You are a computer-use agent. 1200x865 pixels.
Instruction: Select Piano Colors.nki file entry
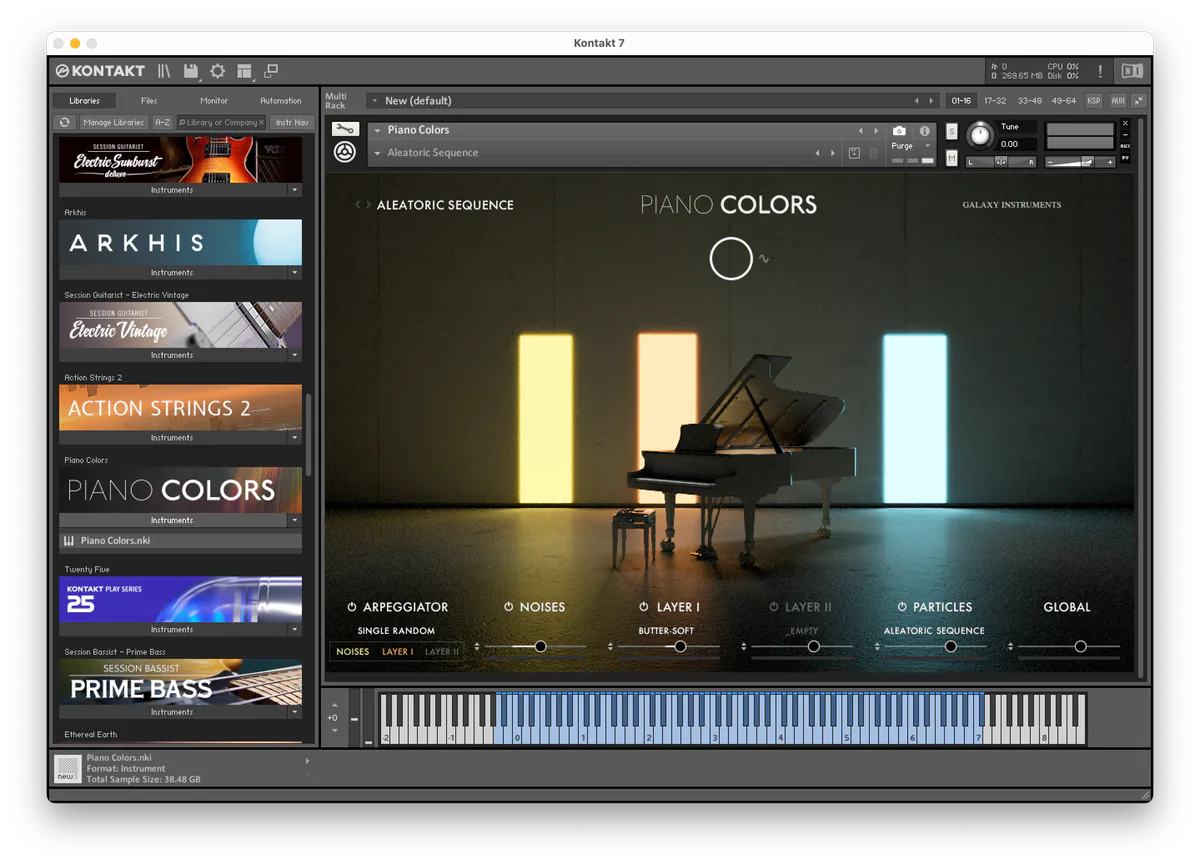pyautogui.click(x=180, y=541)
